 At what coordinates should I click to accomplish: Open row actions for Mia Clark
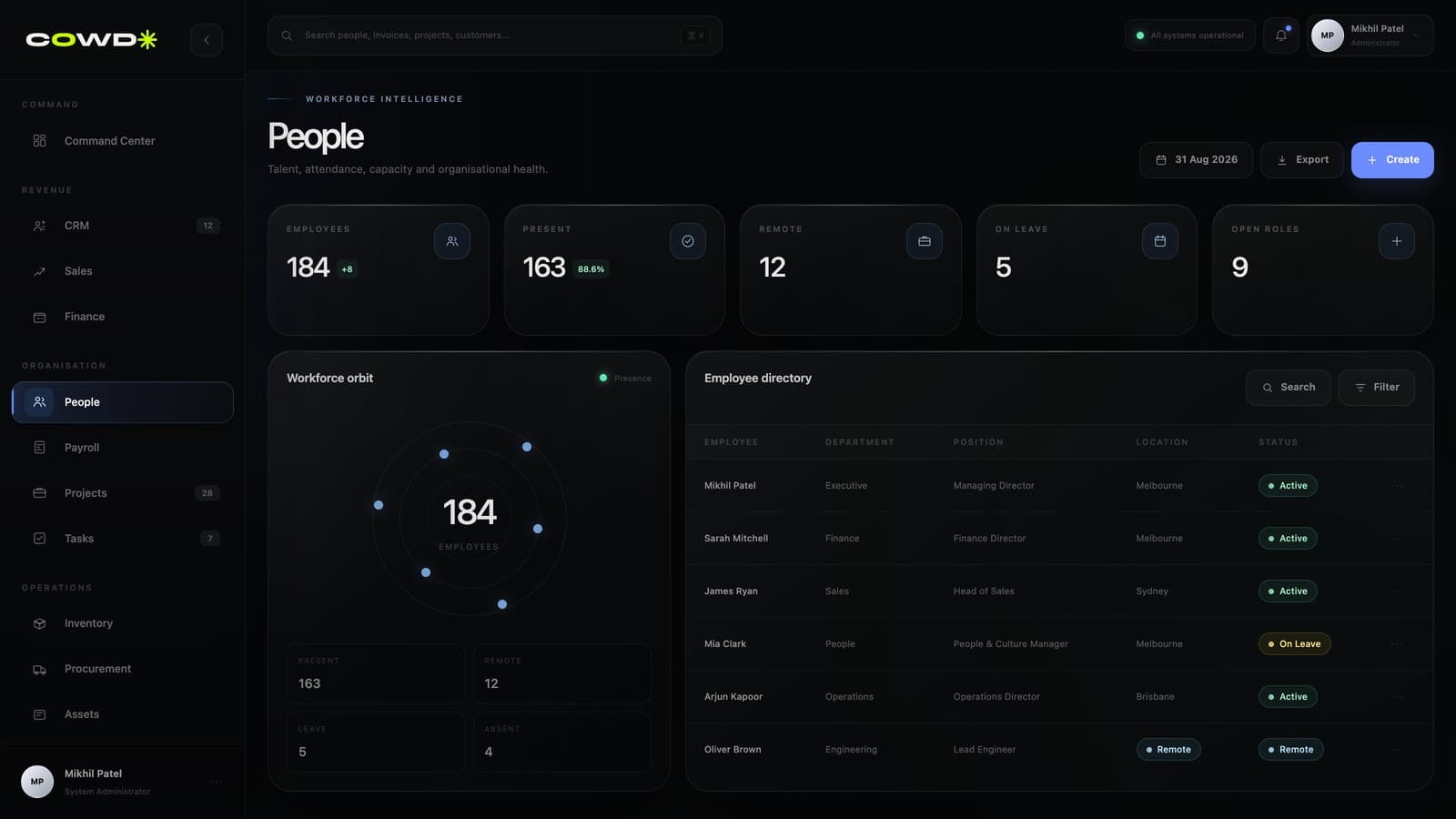[x=1397, y=644]
